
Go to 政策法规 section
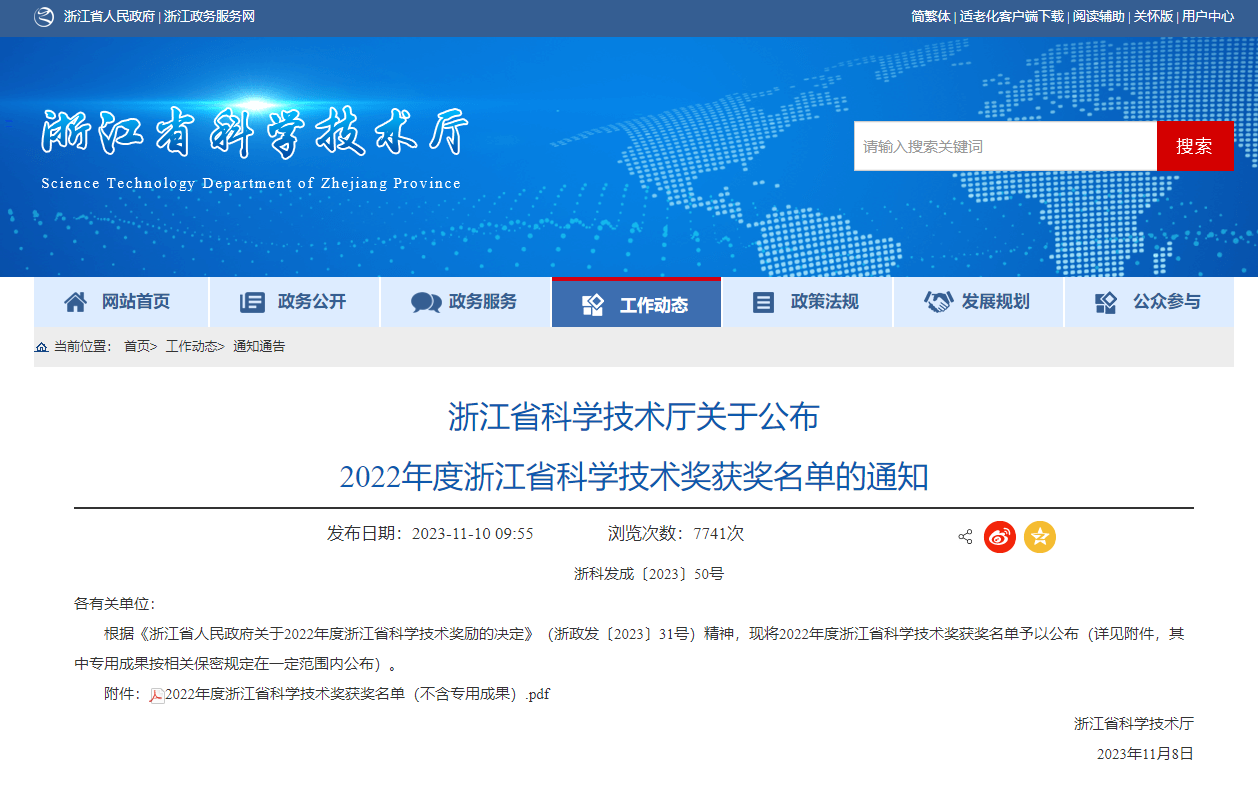pos(806,302)
